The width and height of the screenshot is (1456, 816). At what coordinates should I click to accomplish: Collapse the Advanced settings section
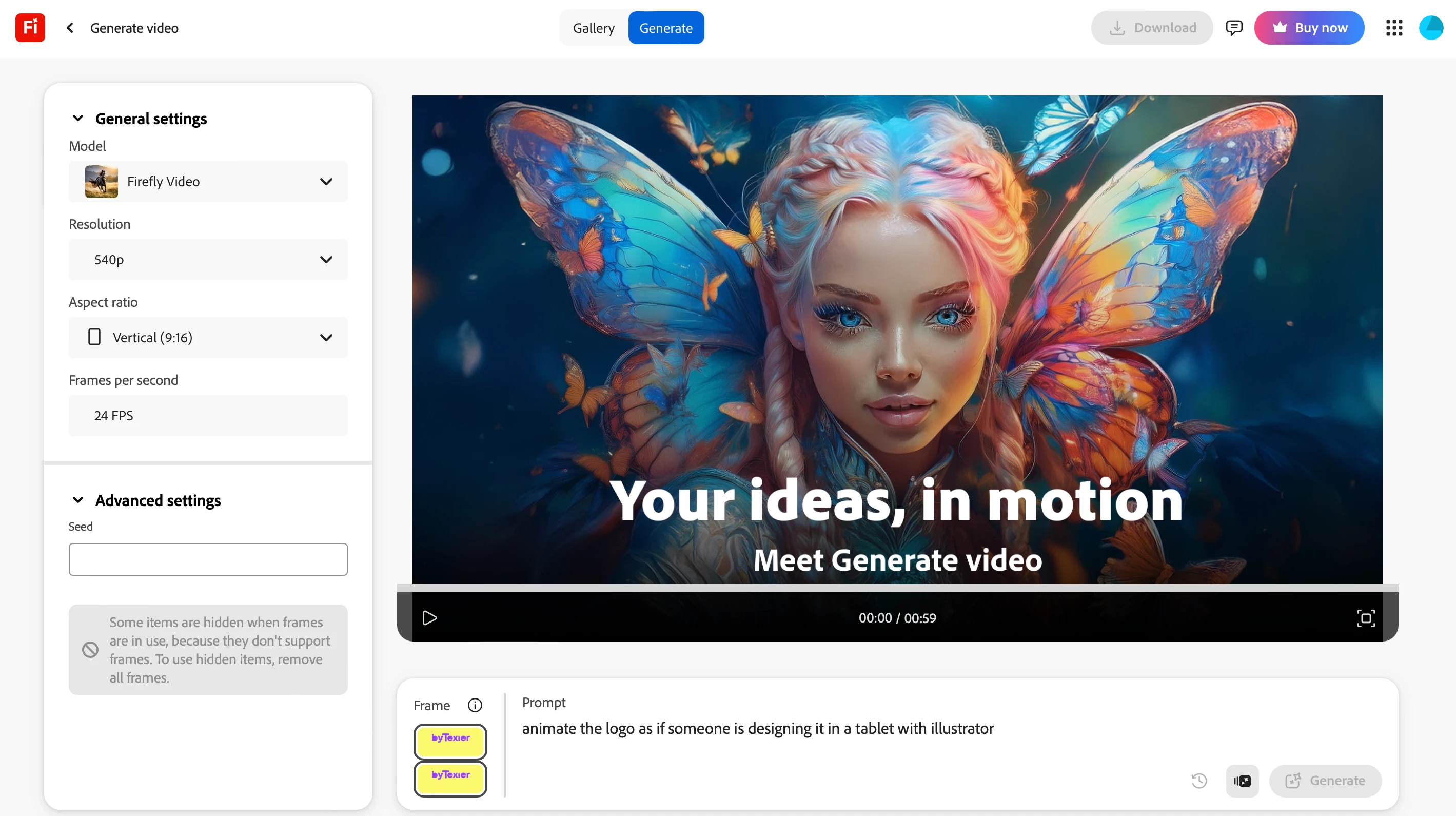pyautogui.click(x=78, y=500)
